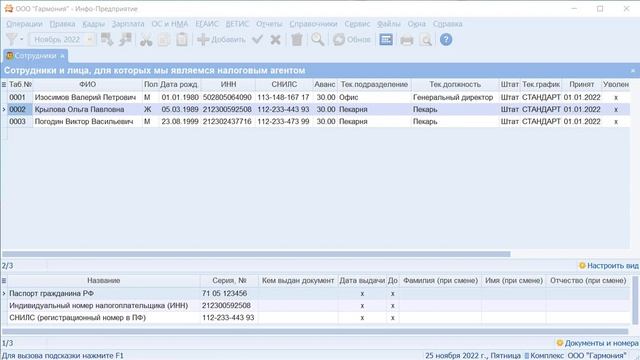Click INN cell 212302437716
Screen dimensions: 640x360
227,122
